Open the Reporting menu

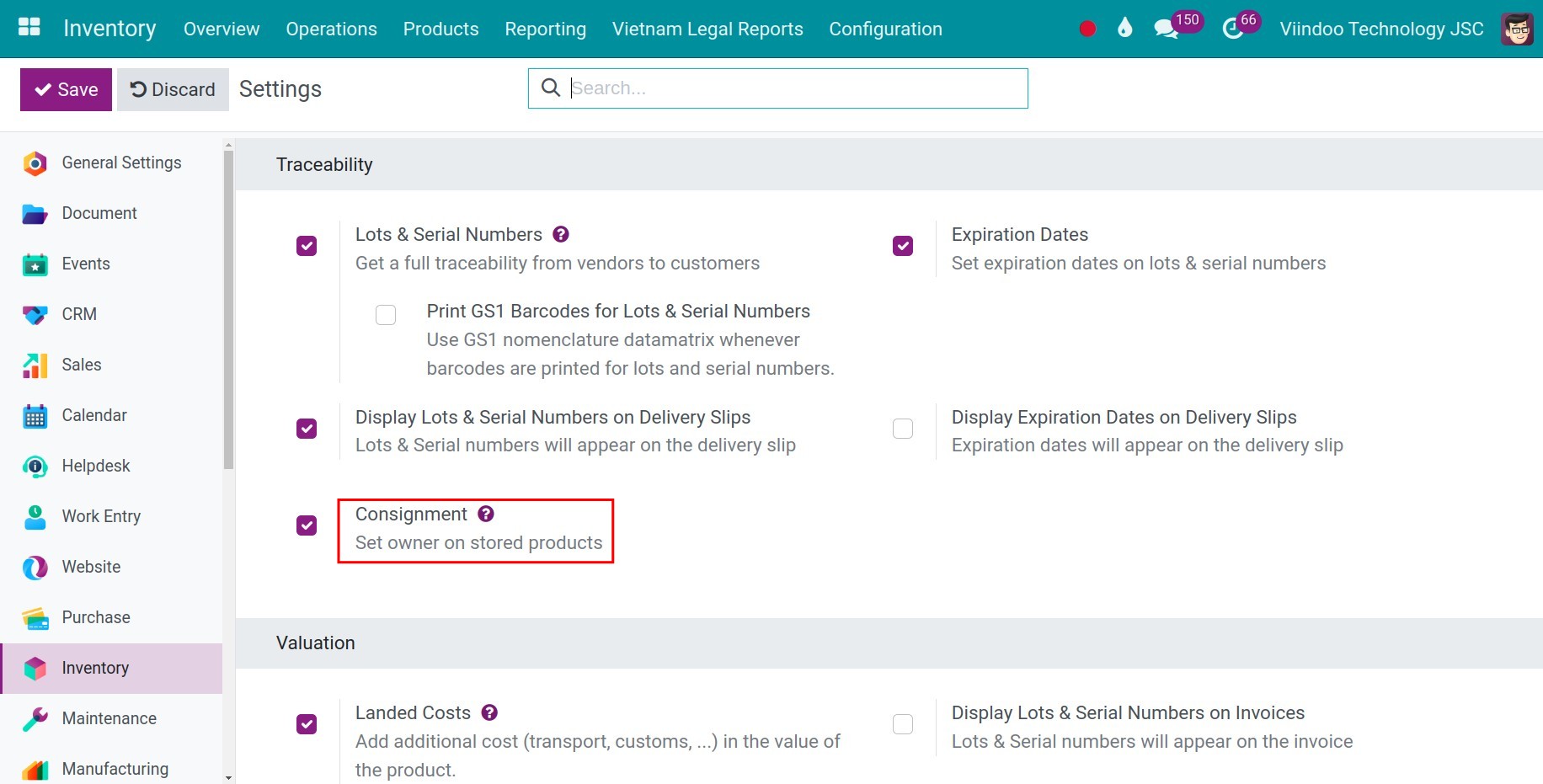545,29
